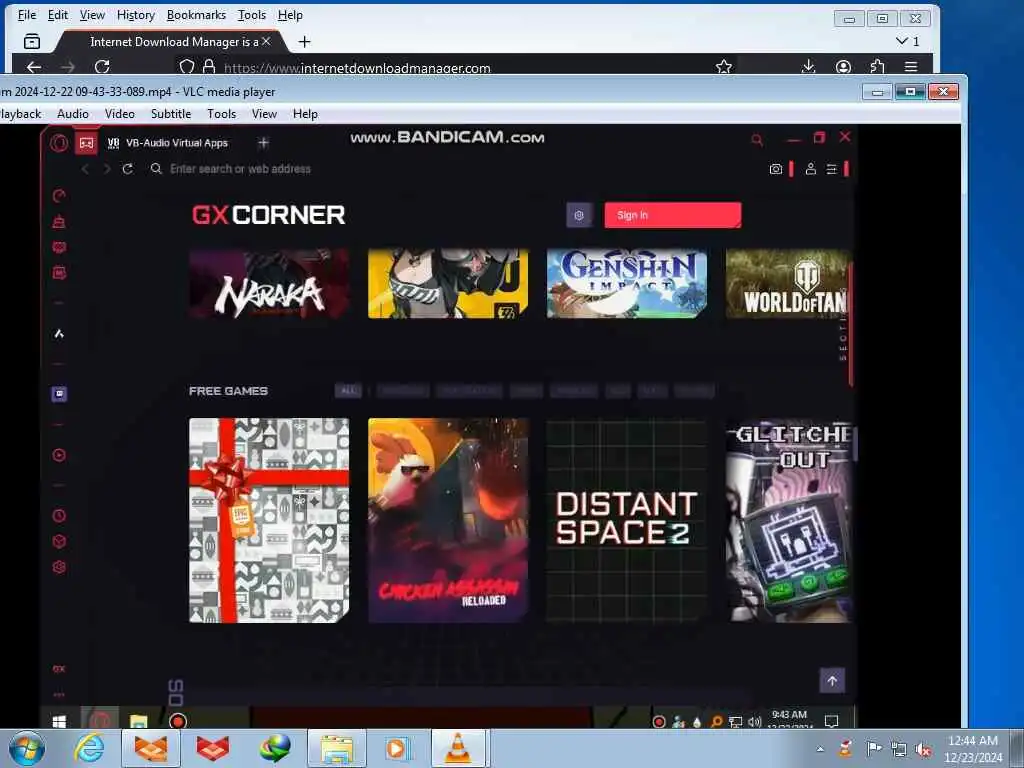Open the Firefox View icon left of the tab
The width and height of the screenshot is (1024, 768).
click(31, 42)
